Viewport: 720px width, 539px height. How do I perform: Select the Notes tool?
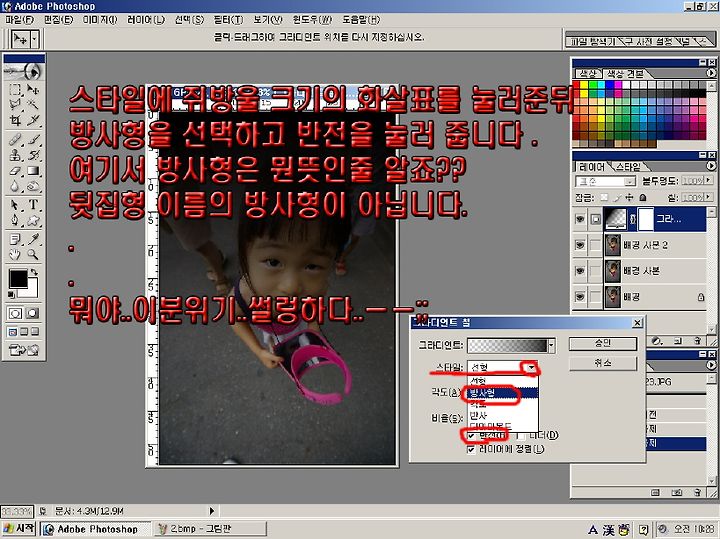(15, 239)
